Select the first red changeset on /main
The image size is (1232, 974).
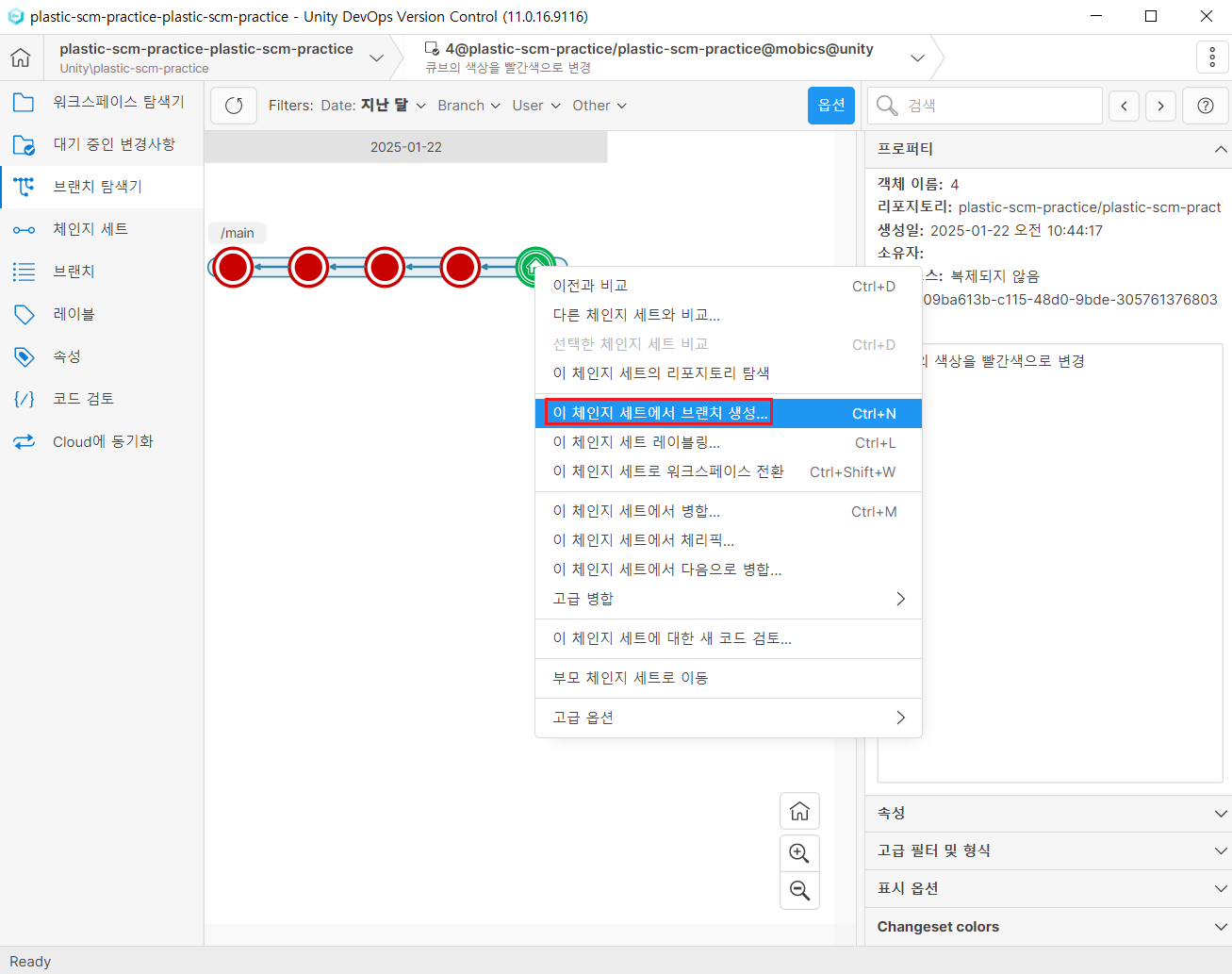(233, 268)
